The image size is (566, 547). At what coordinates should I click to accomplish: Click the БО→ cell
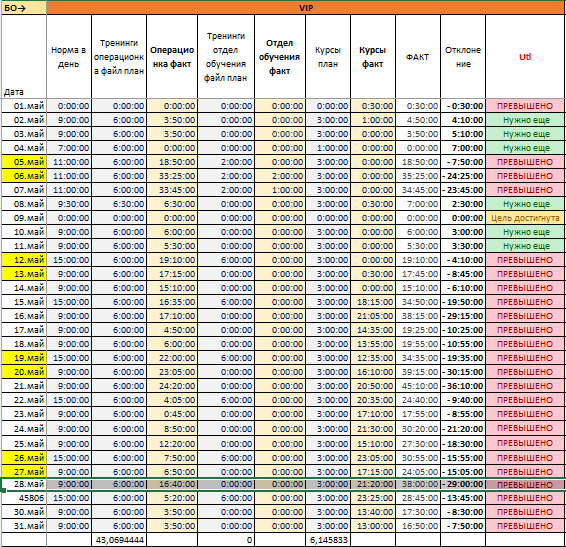(x=24, y=8)
